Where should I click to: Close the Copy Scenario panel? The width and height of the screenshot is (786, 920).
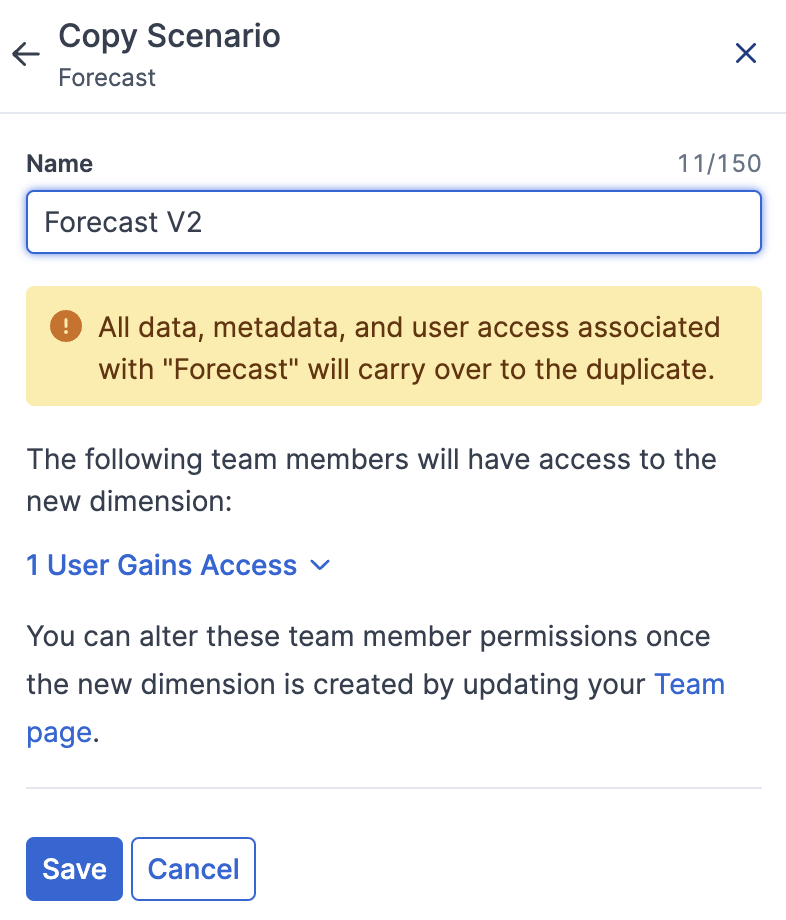click(746, 53)
